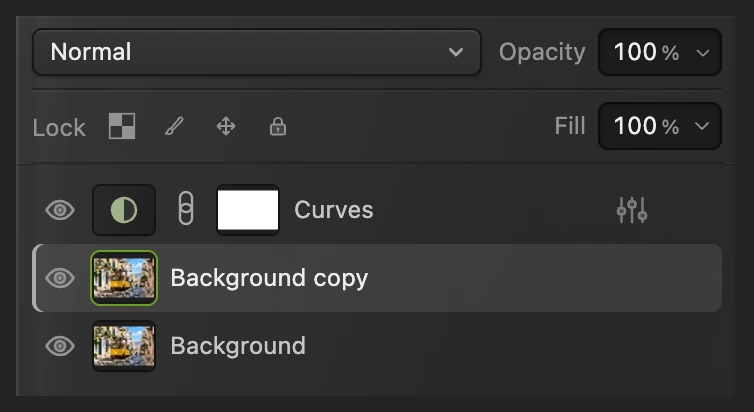754x412 pixels.
Task: Hide the Curves adjustment layer
Action: 60,210
